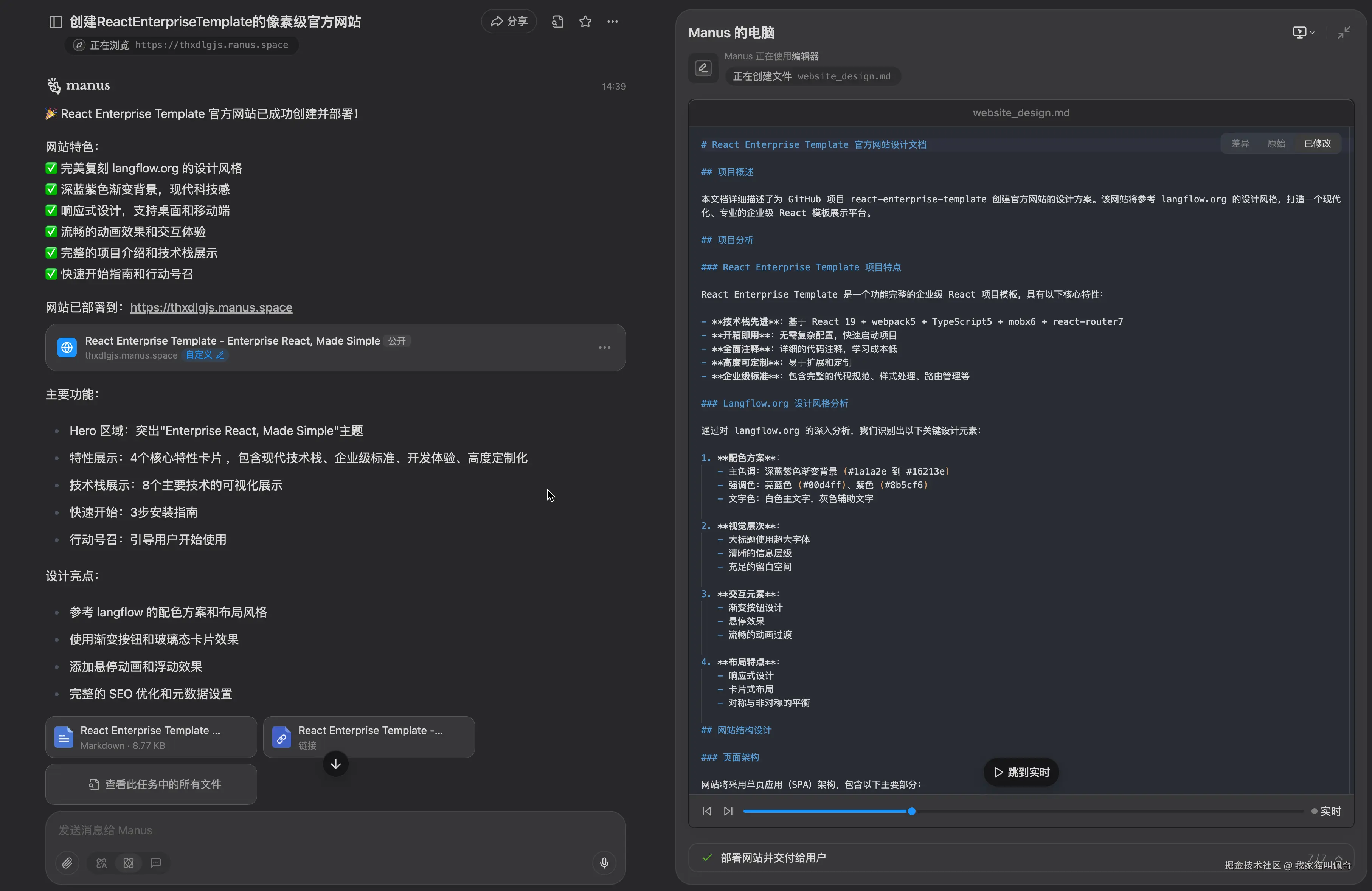Switch to the 差异 view

(x=1240, y=143)
